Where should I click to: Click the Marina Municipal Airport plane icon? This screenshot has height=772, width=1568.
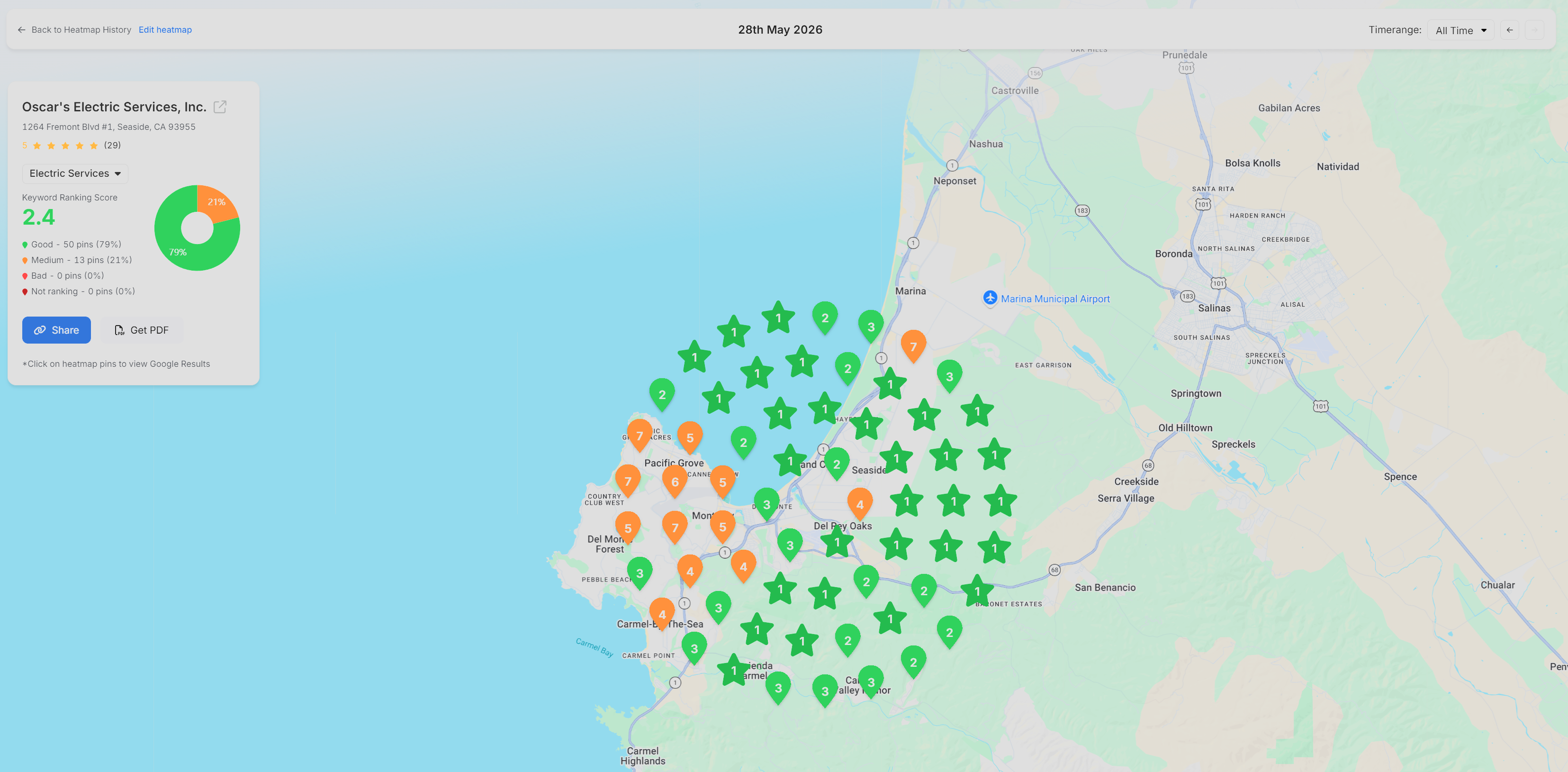(990, 298)
